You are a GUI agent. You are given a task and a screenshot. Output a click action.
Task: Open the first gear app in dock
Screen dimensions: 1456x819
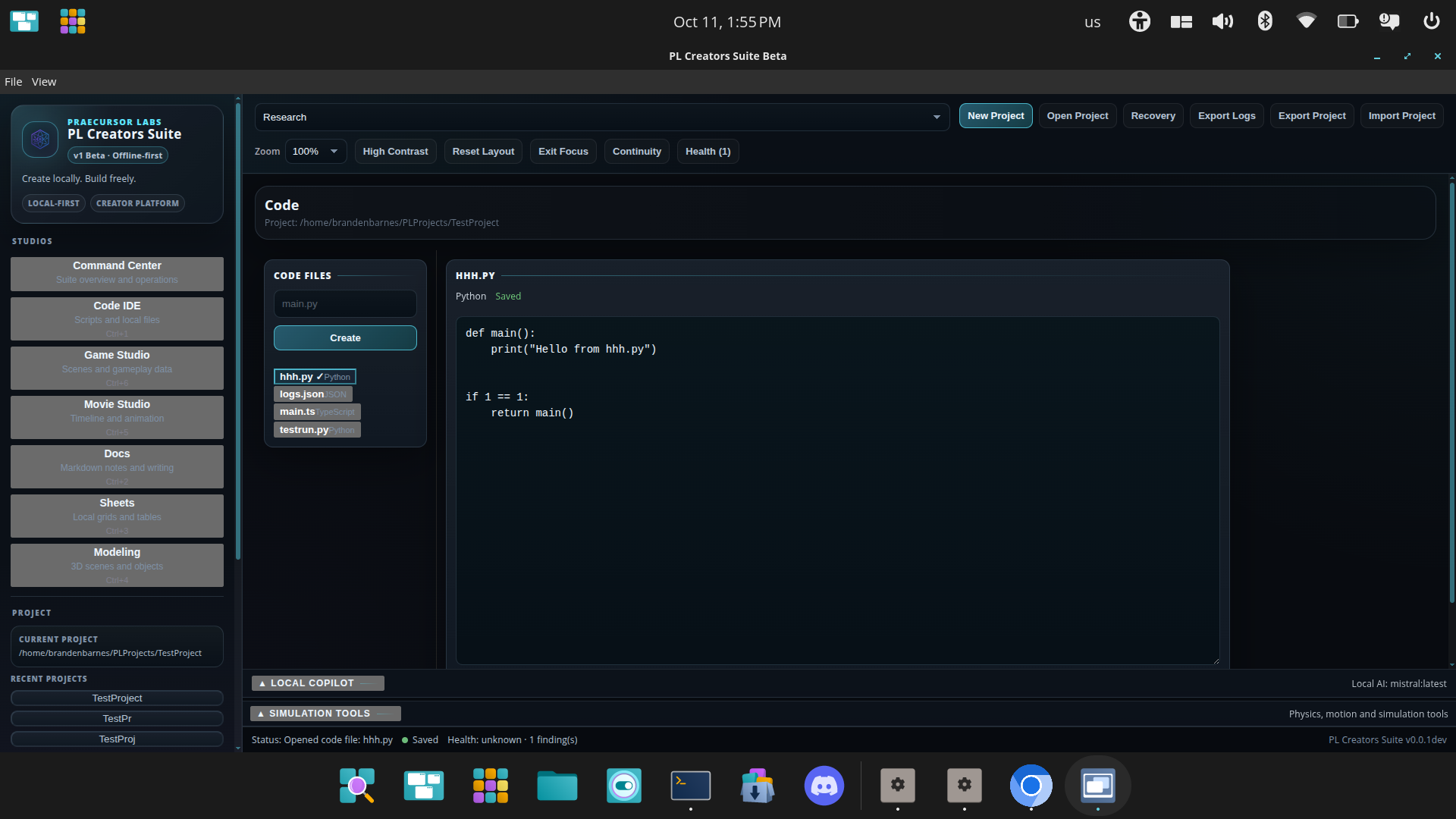tap(898, 786)
